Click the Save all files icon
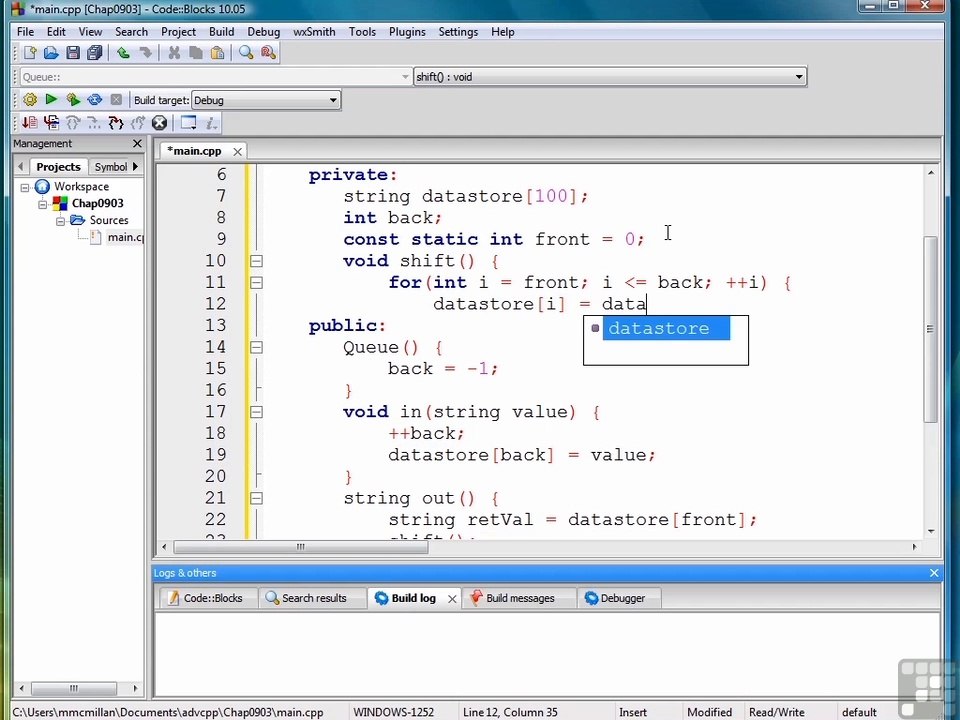The height and width of the screenshot is (720, 960). tap(94, 53)
